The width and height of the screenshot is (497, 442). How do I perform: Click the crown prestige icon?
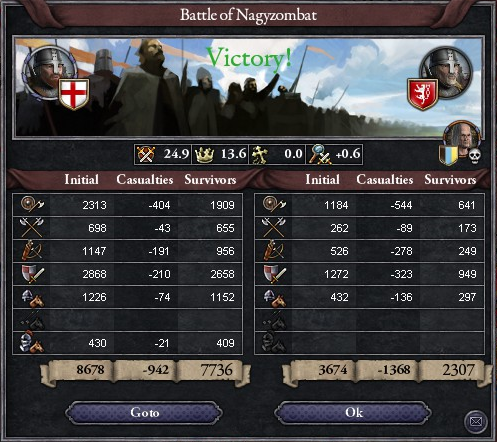204,155
